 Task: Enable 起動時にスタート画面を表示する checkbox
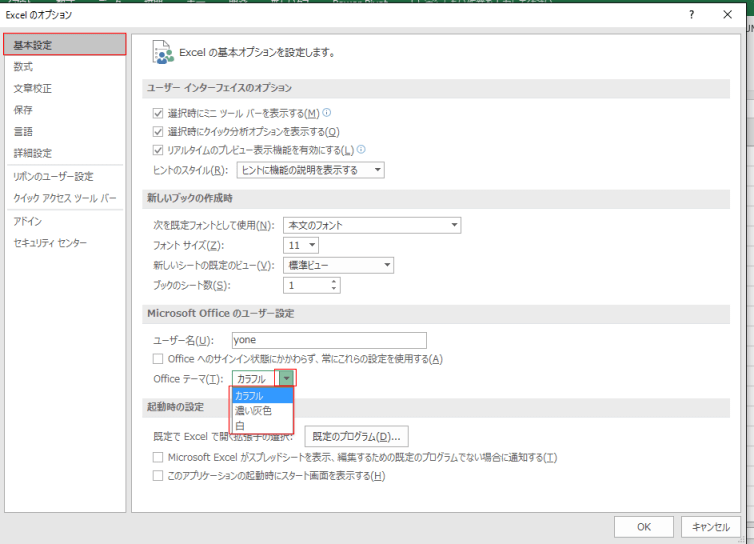(158, 476)
